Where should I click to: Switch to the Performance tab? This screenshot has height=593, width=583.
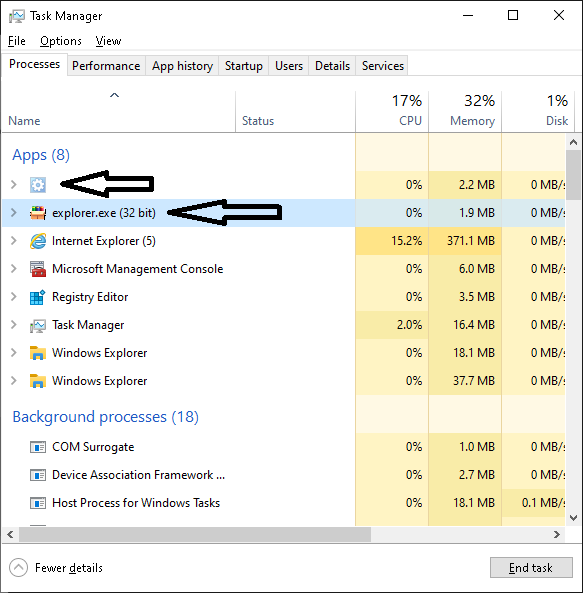click(106, 66)
